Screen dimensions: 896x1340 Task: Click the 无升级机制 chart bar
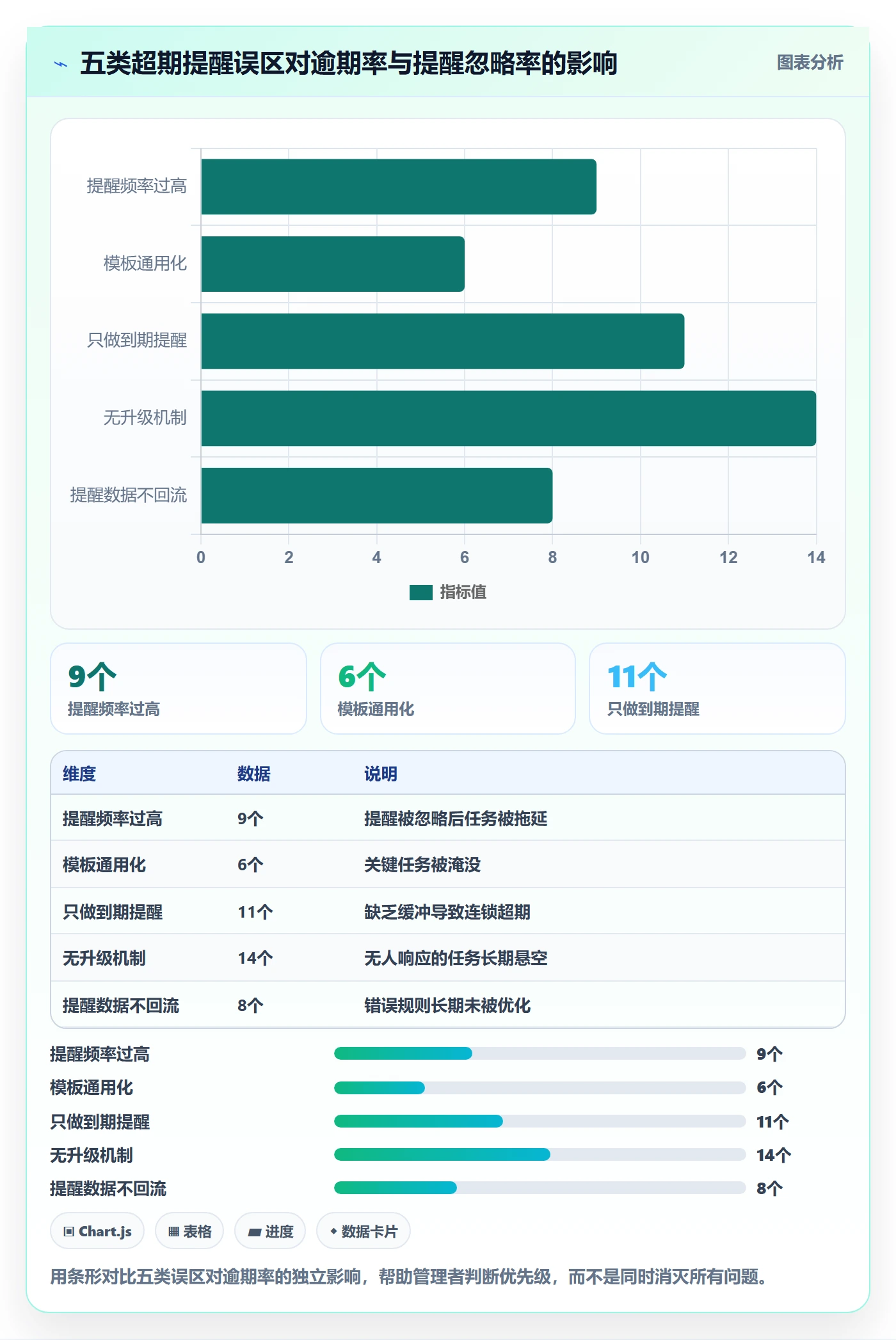(509, 419)
